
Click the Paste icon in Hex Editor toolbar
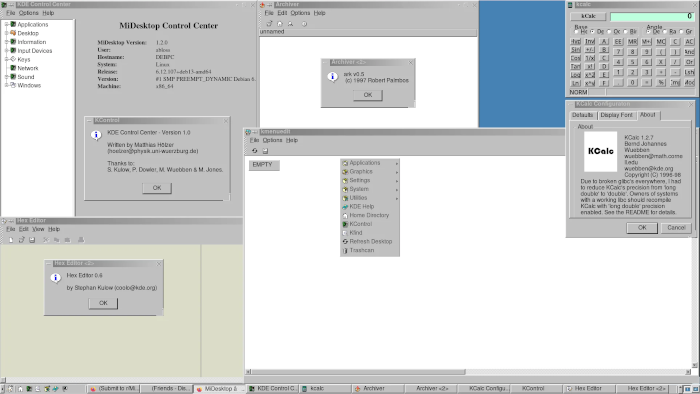click(x=67, y=240)
